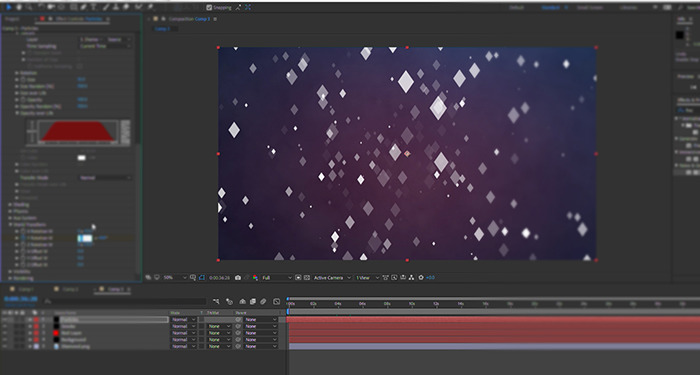
Task: Toggle the Snapping checkbox
Action: (209, 7)
